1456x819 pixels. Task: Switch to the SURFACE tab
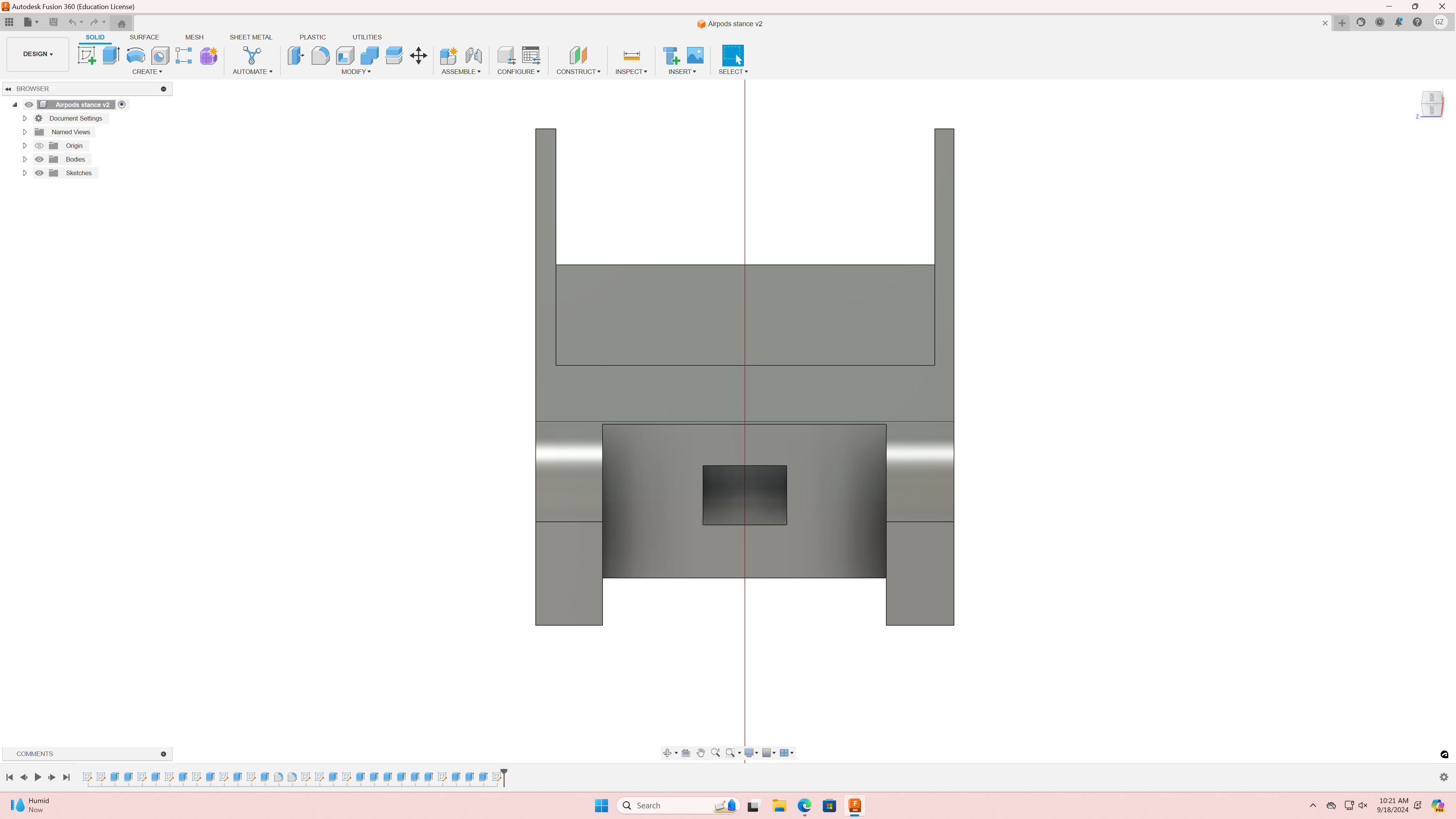(144, 37)
